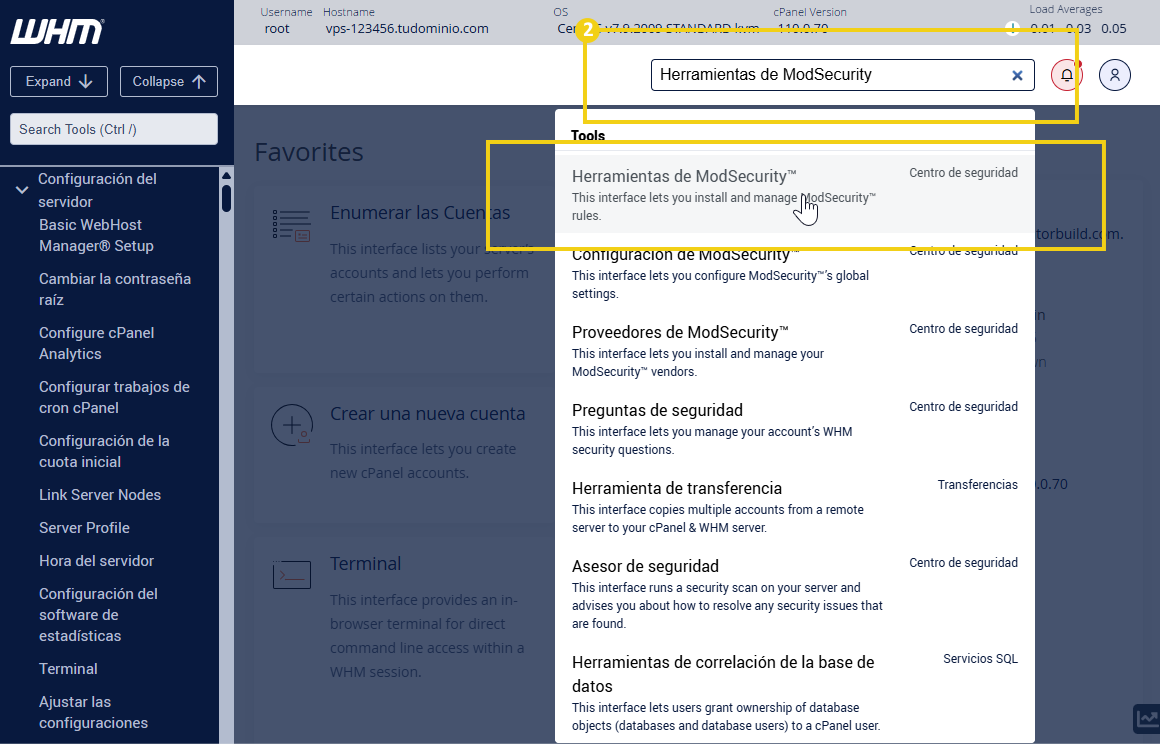Open Ajustar las configuraciones
This screenshot has height=744, width=1160.
point(93,712)
